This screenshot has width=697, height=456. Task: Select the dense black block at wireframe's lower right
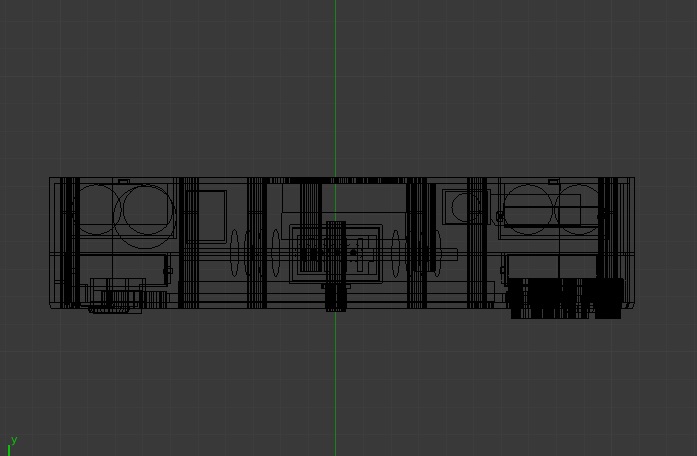click(x=565, y=298)
